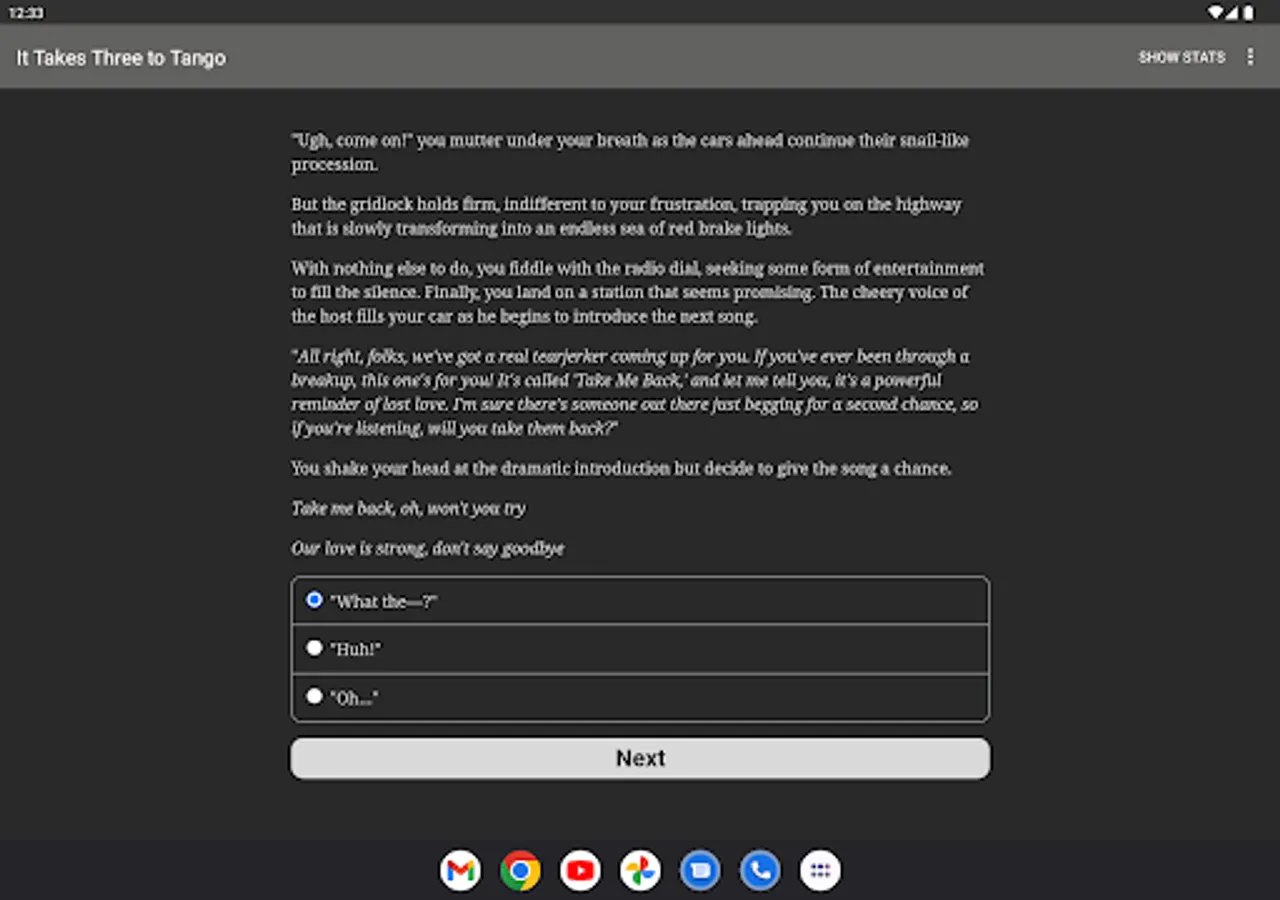Click the radio host's quoted paragraph

click(x=635, y=392)
